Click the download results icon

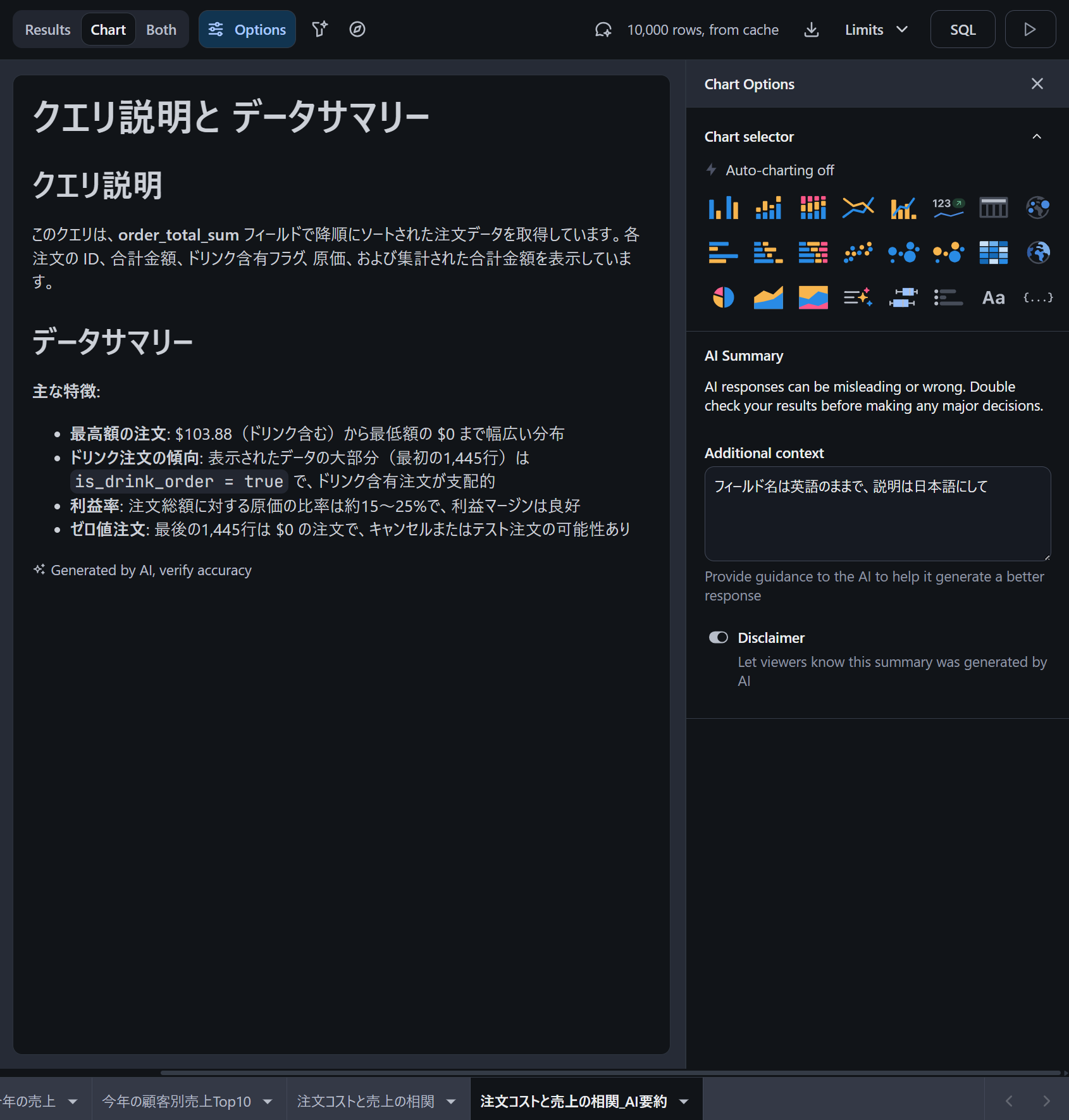[811, 30]
